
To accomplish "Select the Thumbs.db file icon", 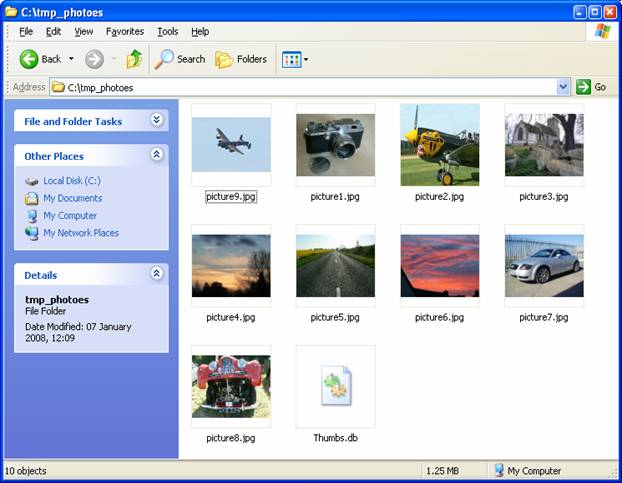I will point(335,386).
